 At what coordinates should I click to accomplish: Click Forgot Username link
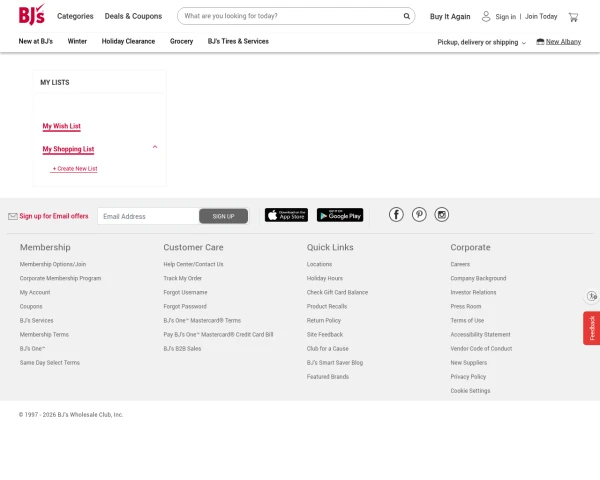click(185, 292)
